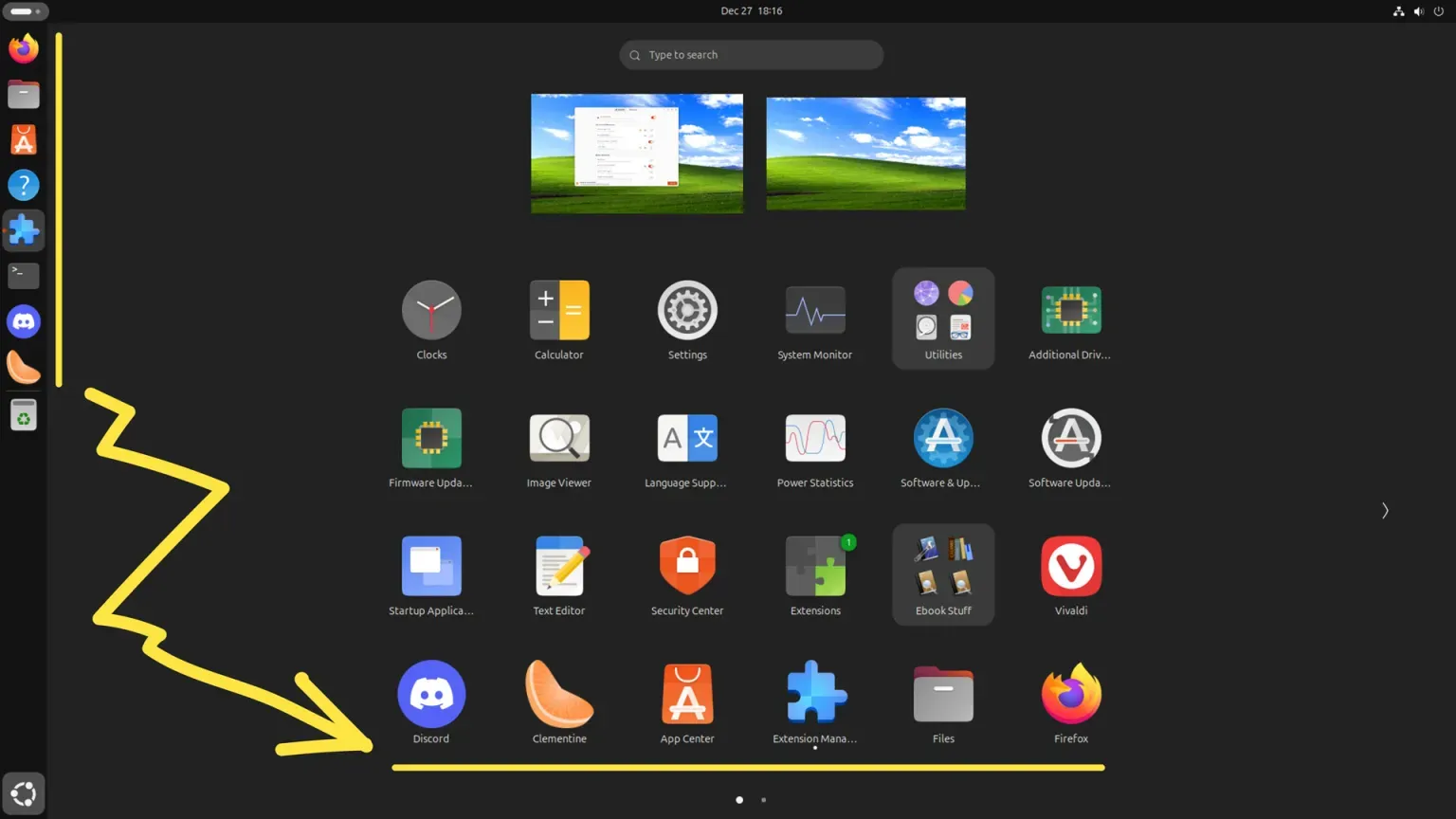Open the Utilities app folder
This screenshot has height=819, width=1456.
(x=943, y=318)
